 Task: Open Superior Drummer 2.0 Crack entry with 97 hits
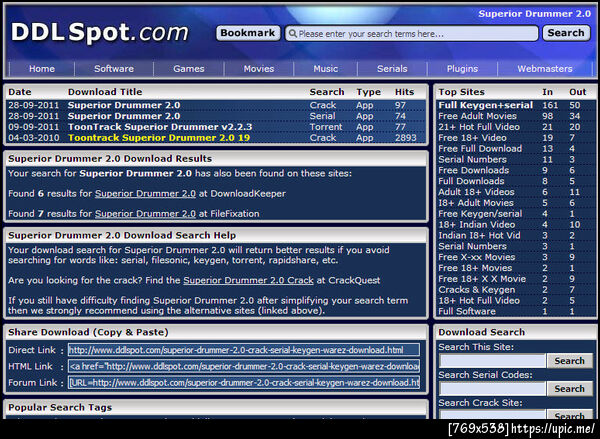click(x=124, y=105)
